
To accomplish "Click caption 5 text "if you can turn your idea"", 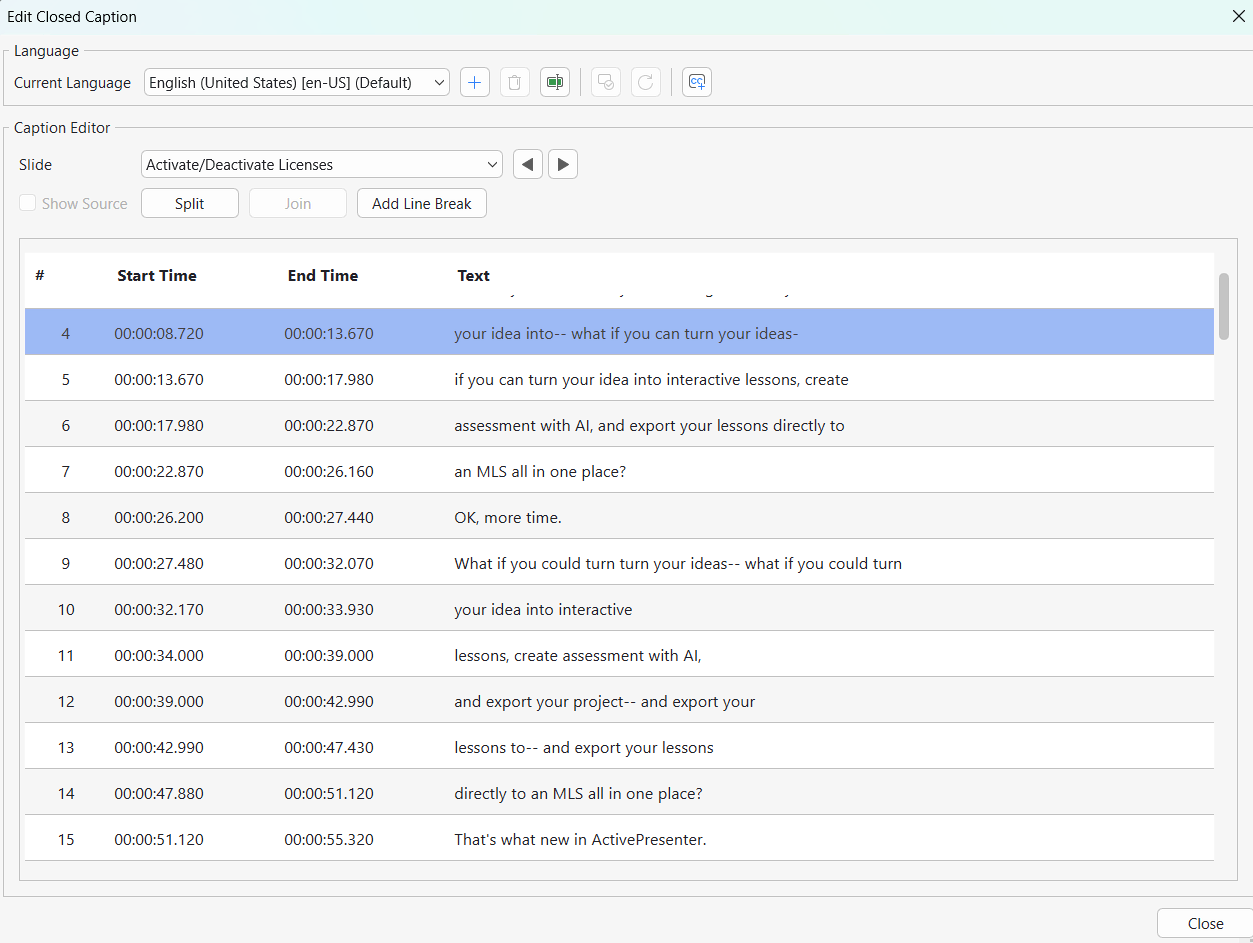I will click(651, 380).
